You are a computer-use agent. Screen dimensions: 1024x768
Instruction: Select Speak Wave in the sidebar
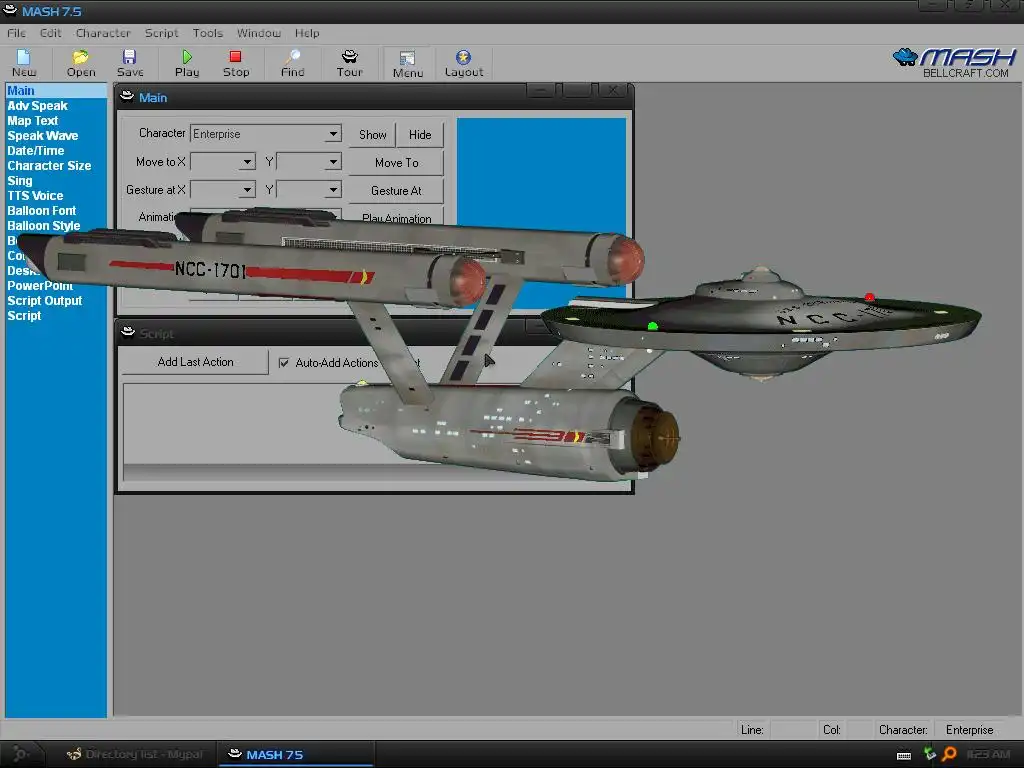pos(42,136)
